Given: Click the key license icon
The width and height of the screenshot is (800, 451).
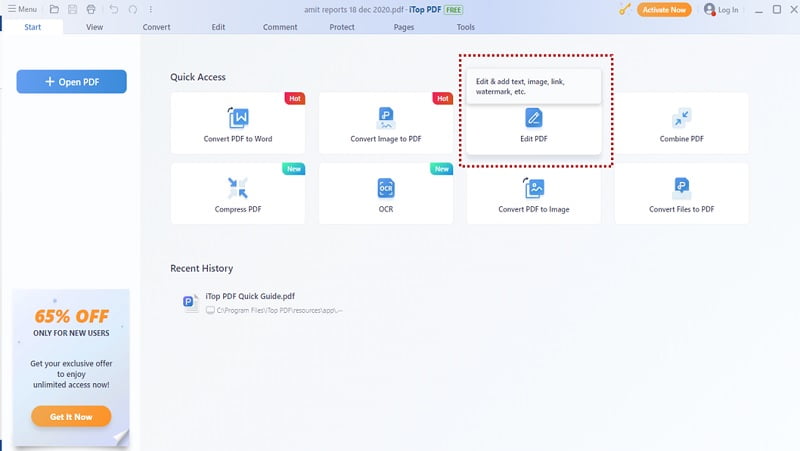Looking at the screenshot, I should pyautogui.click(x=625, y=9).
